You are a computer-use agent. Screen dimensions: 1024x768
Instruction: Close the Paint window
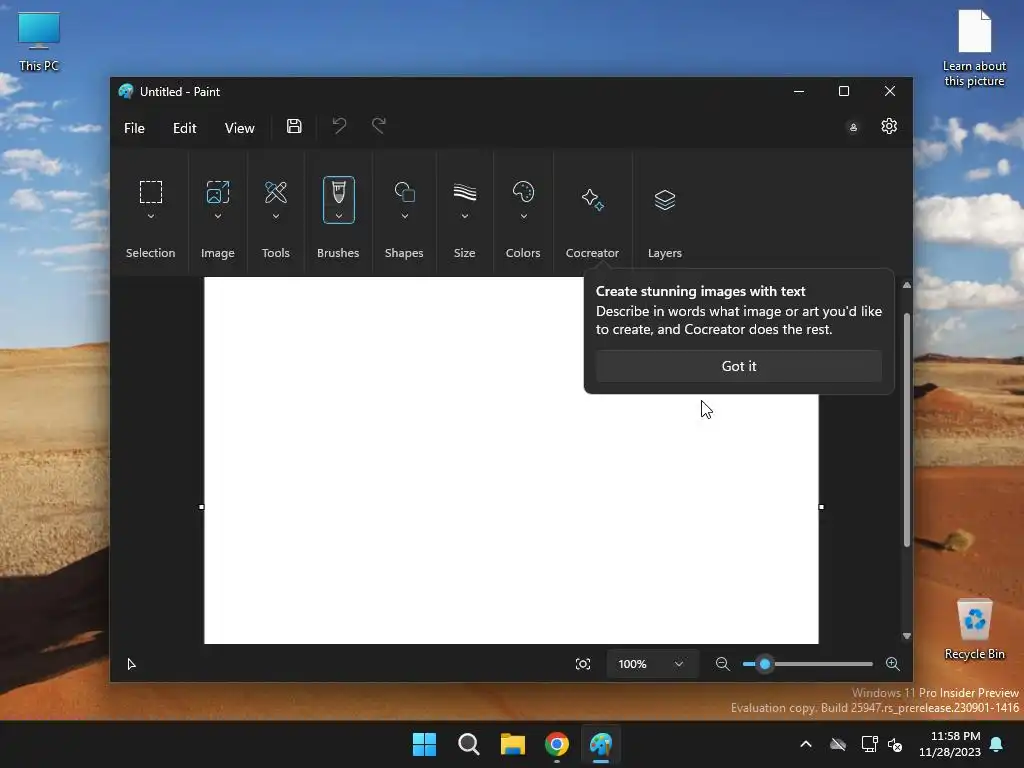tap(889, 91)
